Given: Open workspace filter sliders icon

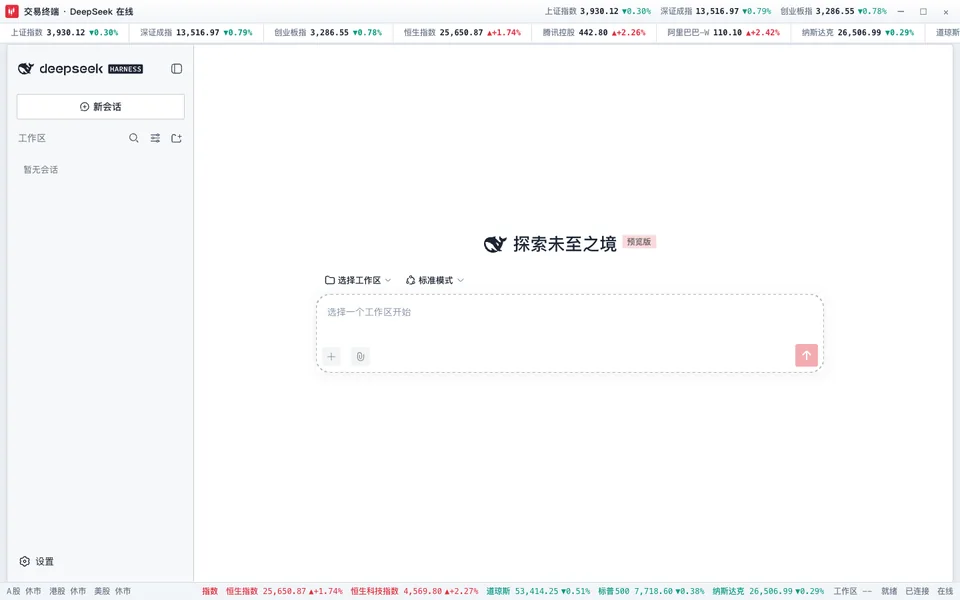Looking at the screenshot, I should point(155,138).
